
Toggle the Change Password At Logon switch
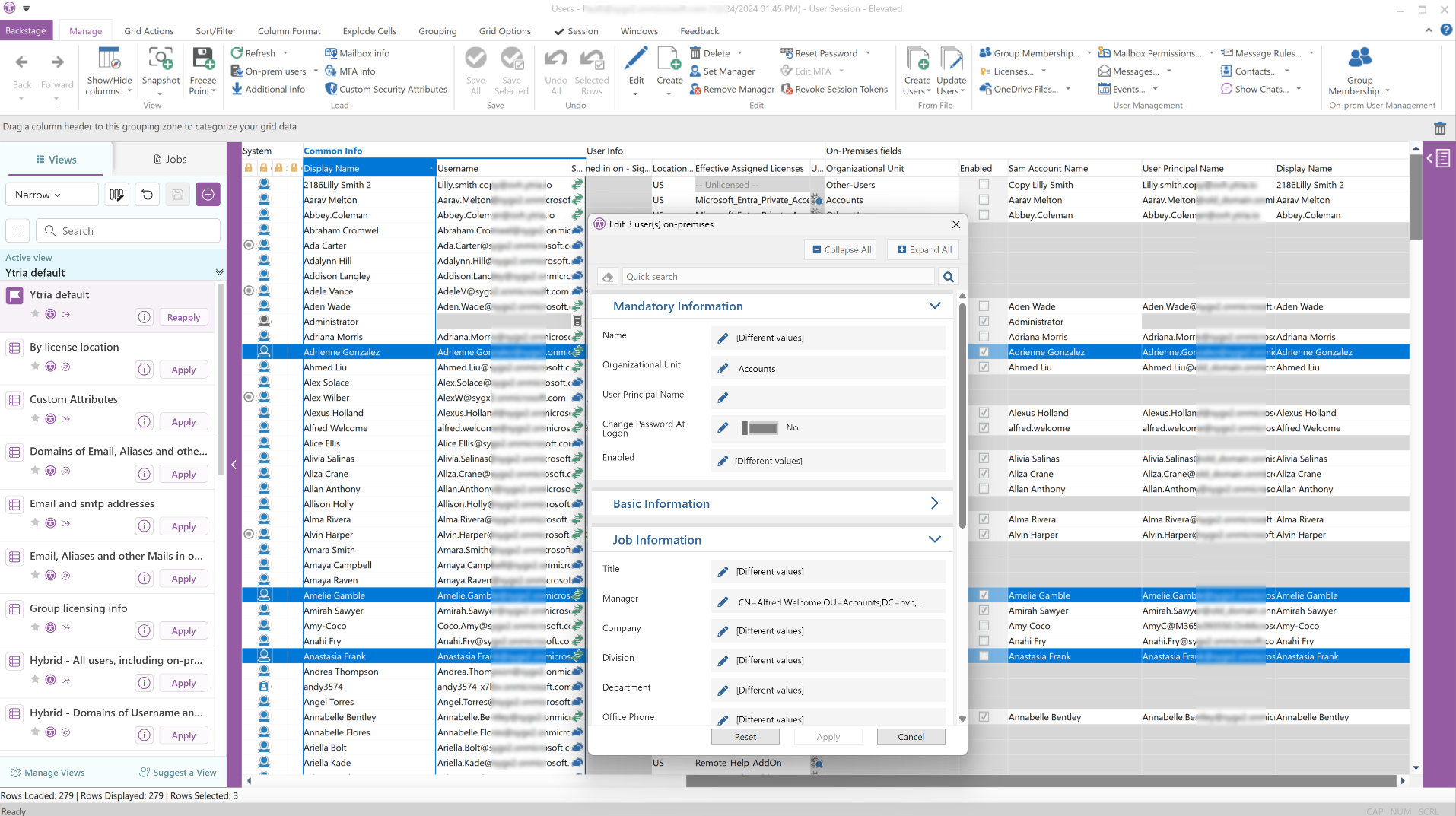click(x=761, y=427)
